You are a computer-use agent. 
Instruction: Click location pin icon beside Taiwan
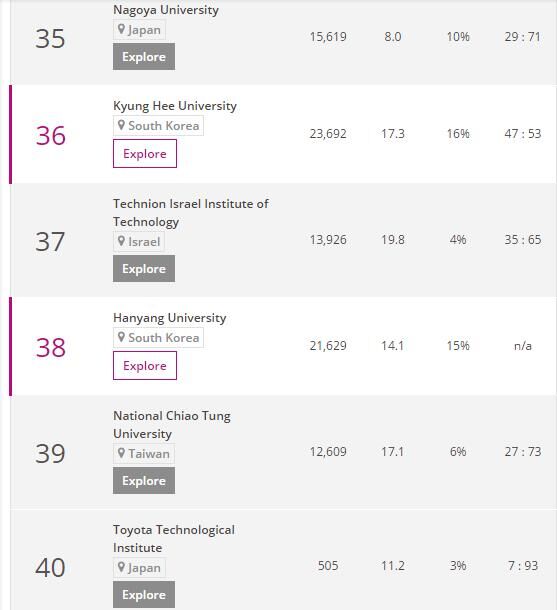coord(121,453)
